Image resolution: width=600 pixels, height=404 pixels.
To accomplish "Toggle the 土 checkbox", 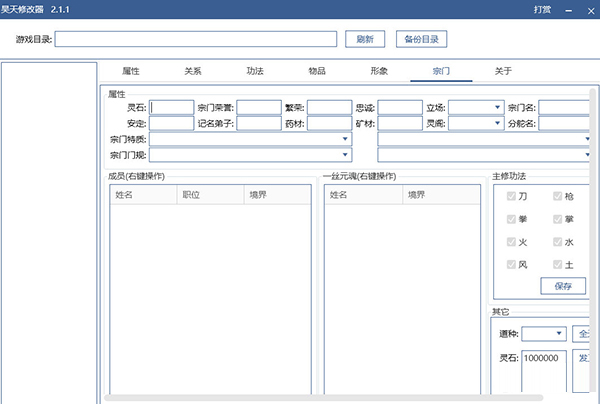I will click(558, 264).
